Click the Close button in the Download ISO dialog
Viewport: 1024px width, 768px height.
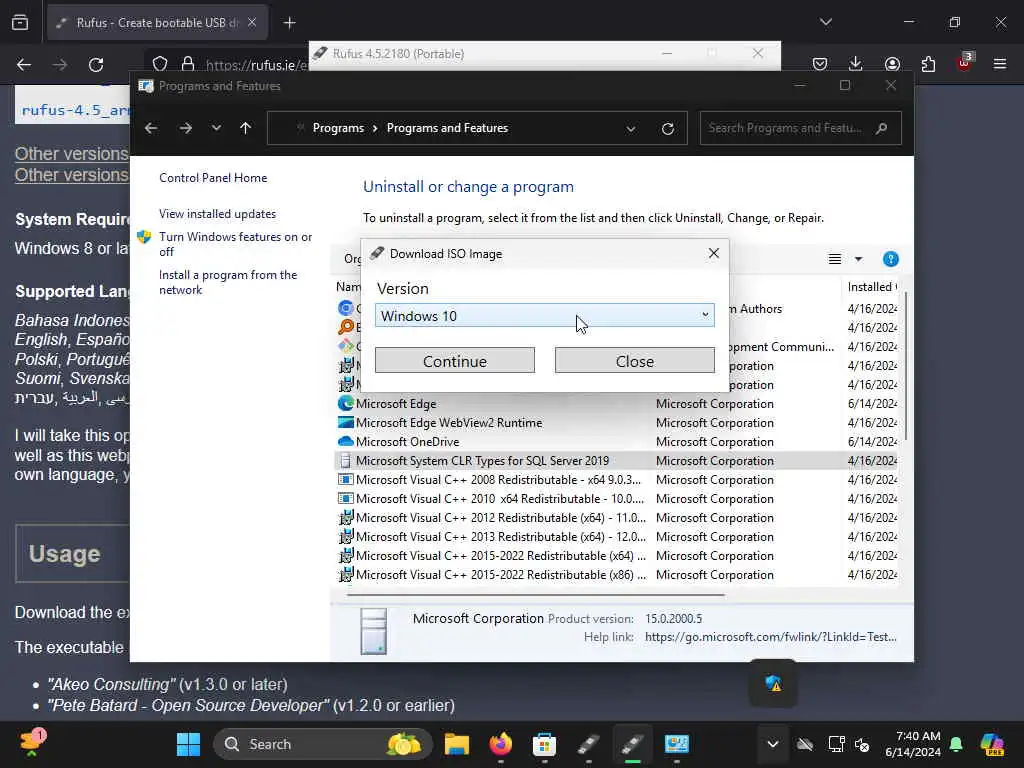pyautogui.click(x=634, y=361)
